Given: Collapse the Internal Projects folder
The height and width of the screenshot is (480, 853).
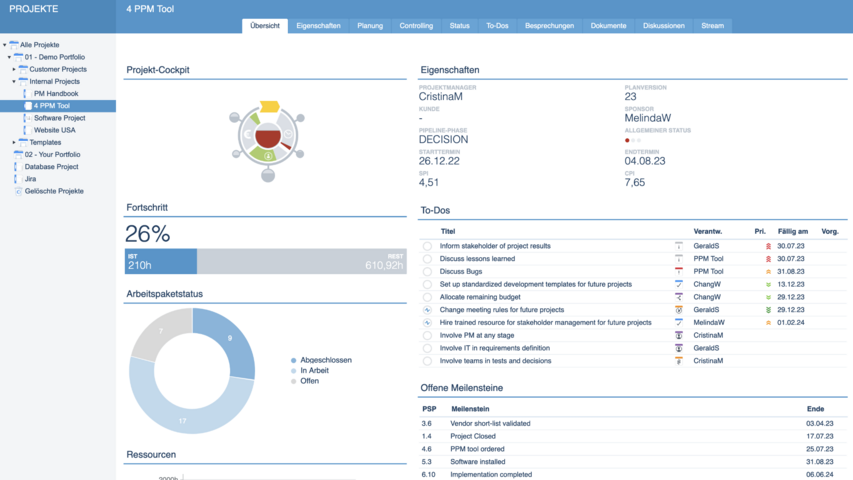Looking at the screenshot, I should pos(14,82).
